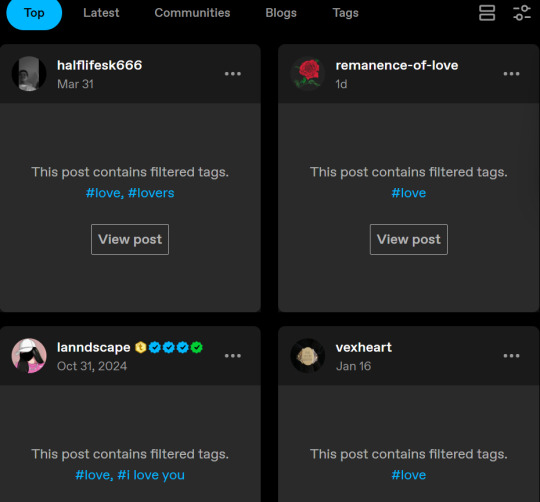
Task: Click View post on halflifesk666 card
Action: pos(130,239)
